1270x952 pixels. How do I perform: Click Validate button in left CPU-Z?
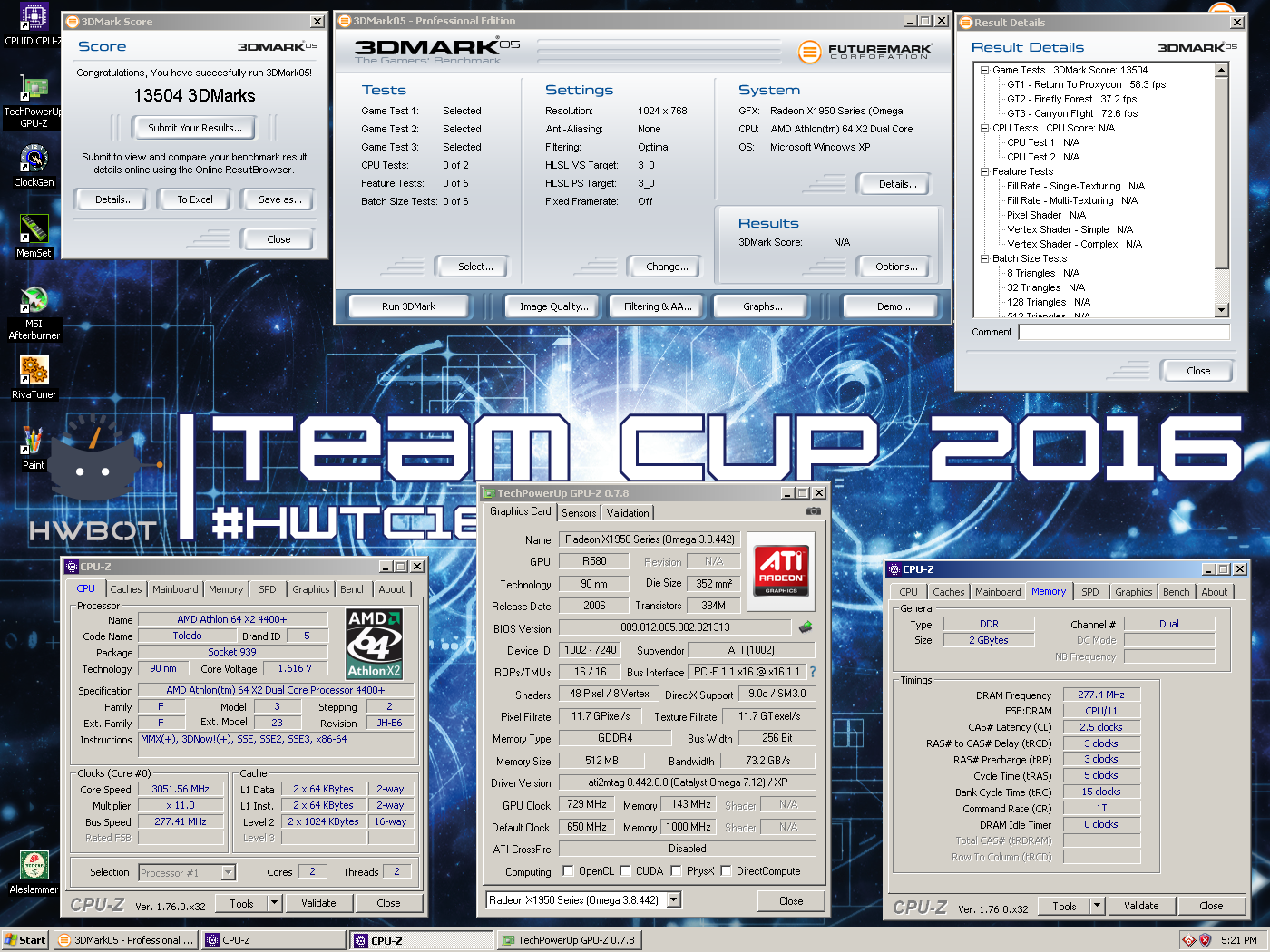click(x=318, y=903)
